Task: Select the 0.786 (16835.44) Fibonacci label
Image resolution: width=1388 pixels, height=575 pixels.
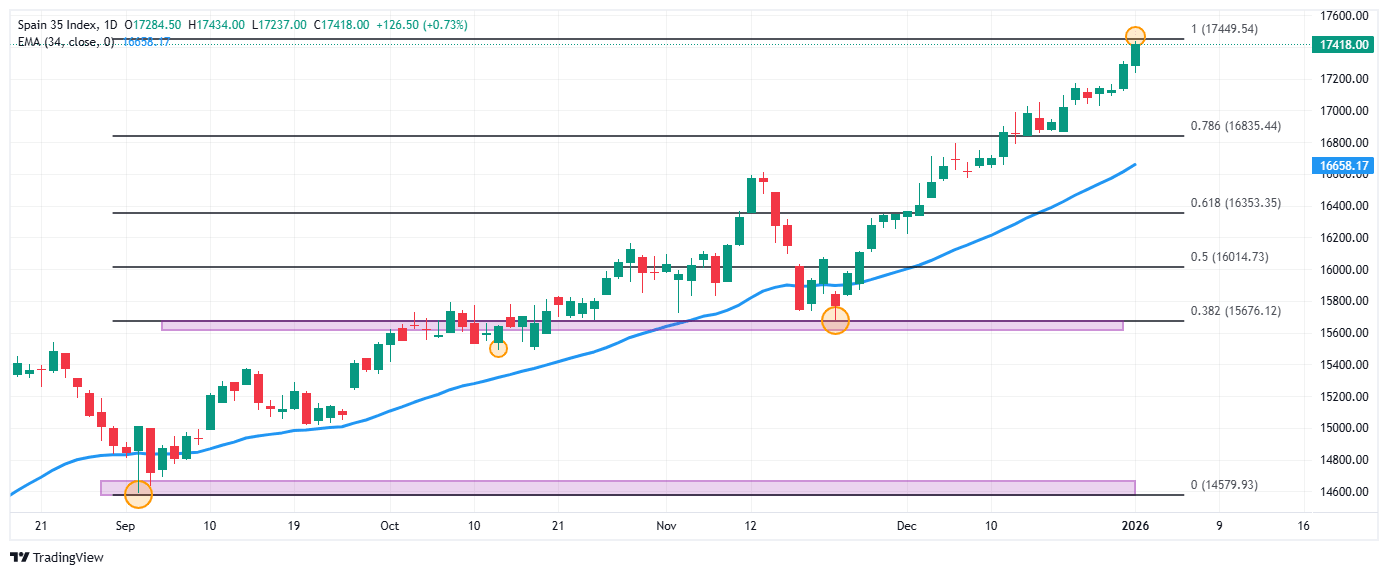Action: 1235,126
